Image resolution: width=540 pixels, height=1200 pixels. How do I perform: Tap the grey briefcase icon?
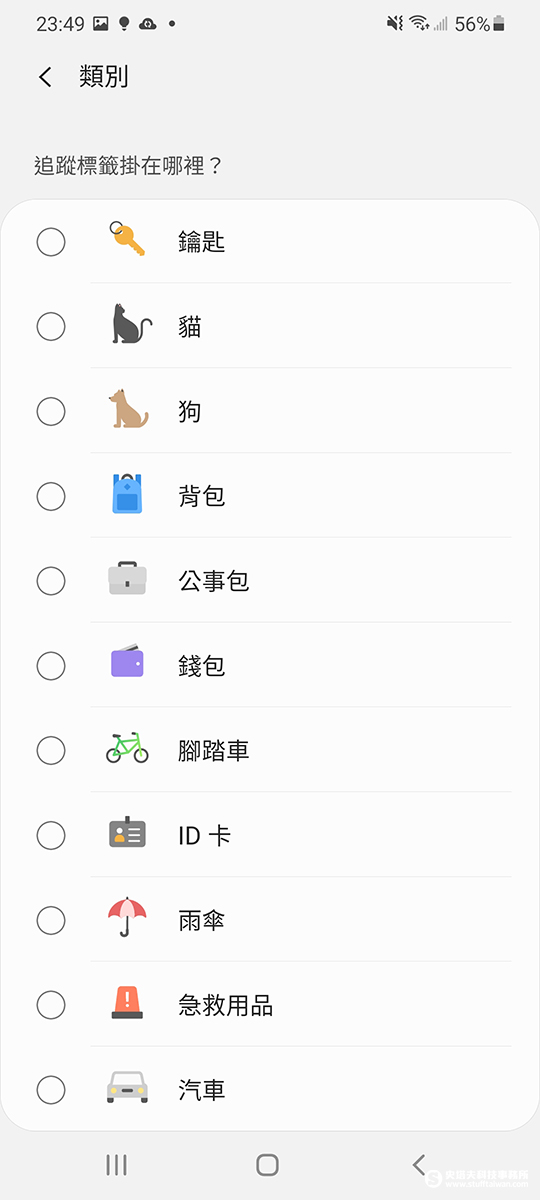[x=127, y=580]
